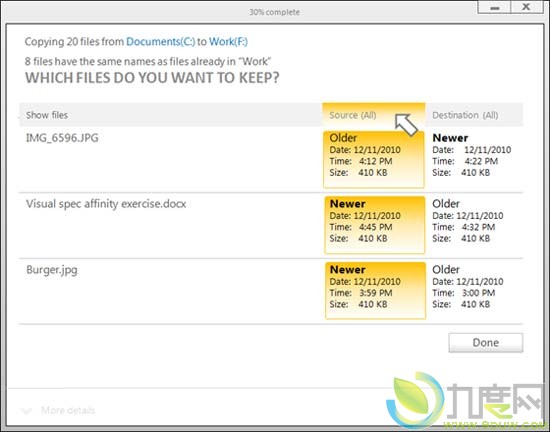550x432 pixels.
Task: Keep the newer source Visual spec affinity exercise.docx
Action: 375,225
